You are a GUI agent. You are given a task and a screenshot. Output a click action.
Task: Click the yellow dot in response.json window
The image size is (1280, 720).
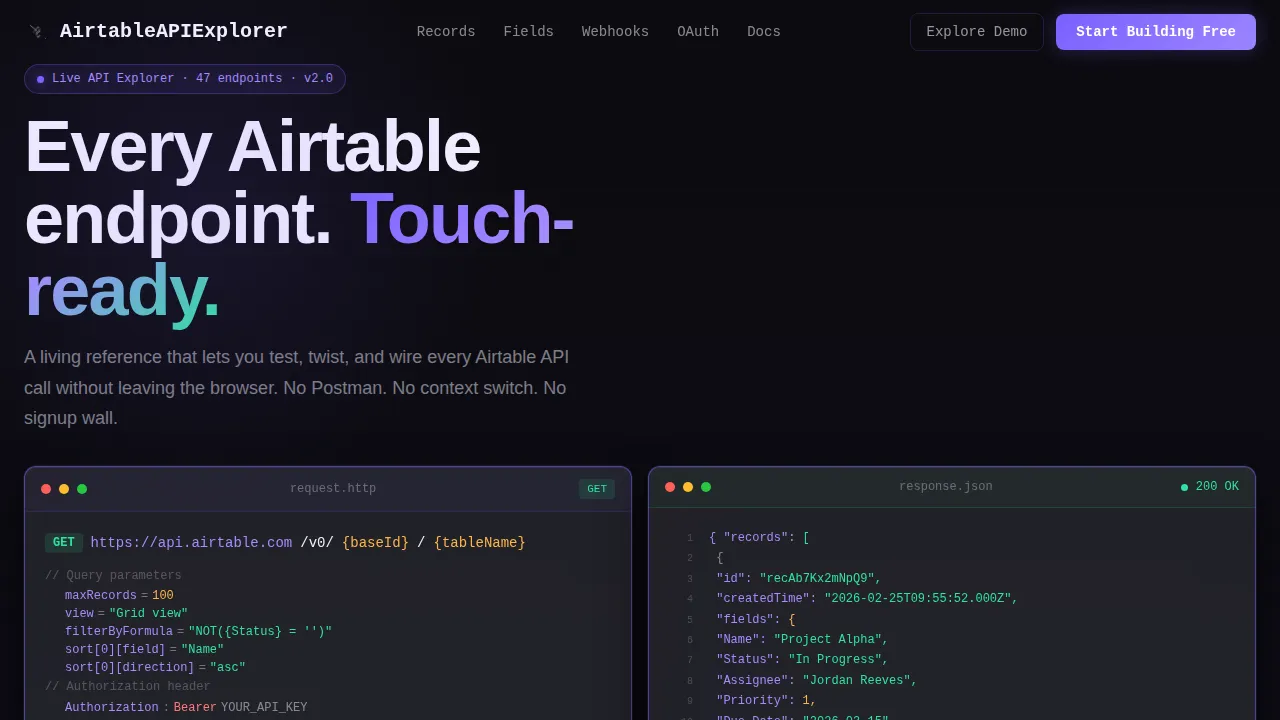coord(688,487)
